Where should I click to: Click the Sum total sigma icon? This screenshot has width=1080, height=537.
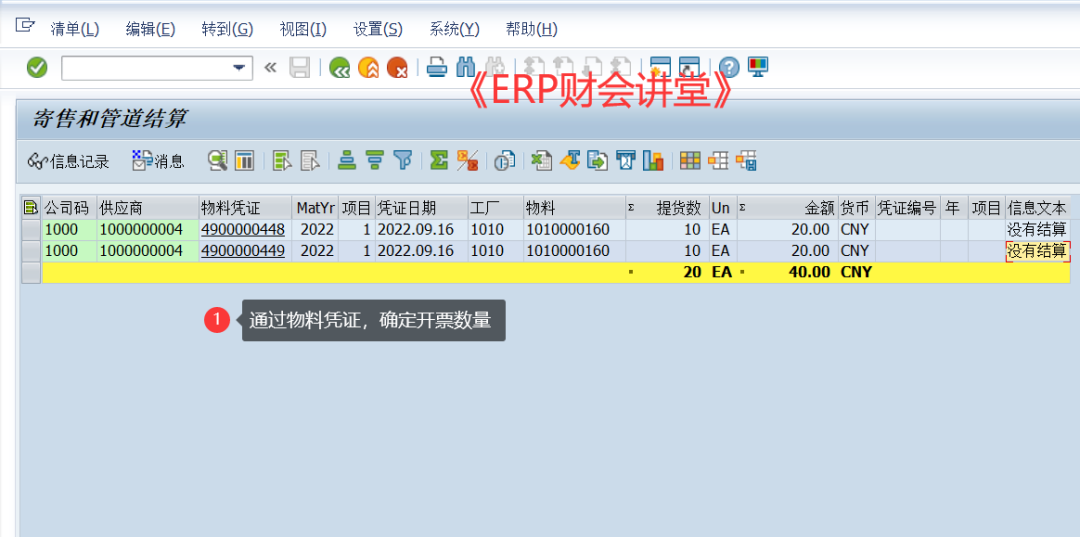439,160
